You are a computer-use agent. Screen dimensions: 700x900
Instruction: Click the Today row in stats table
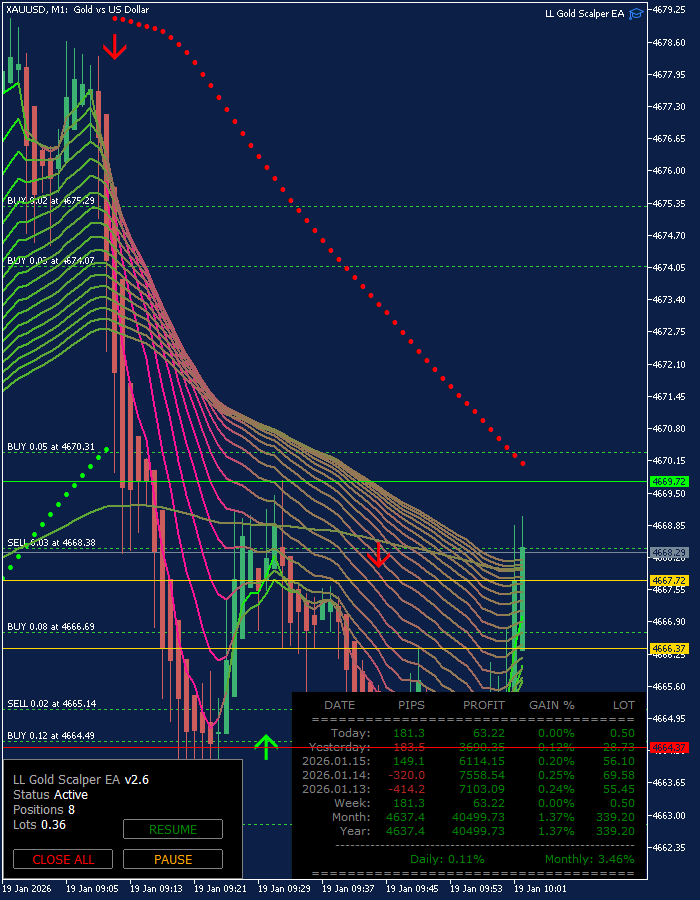[x=469, y=733]
